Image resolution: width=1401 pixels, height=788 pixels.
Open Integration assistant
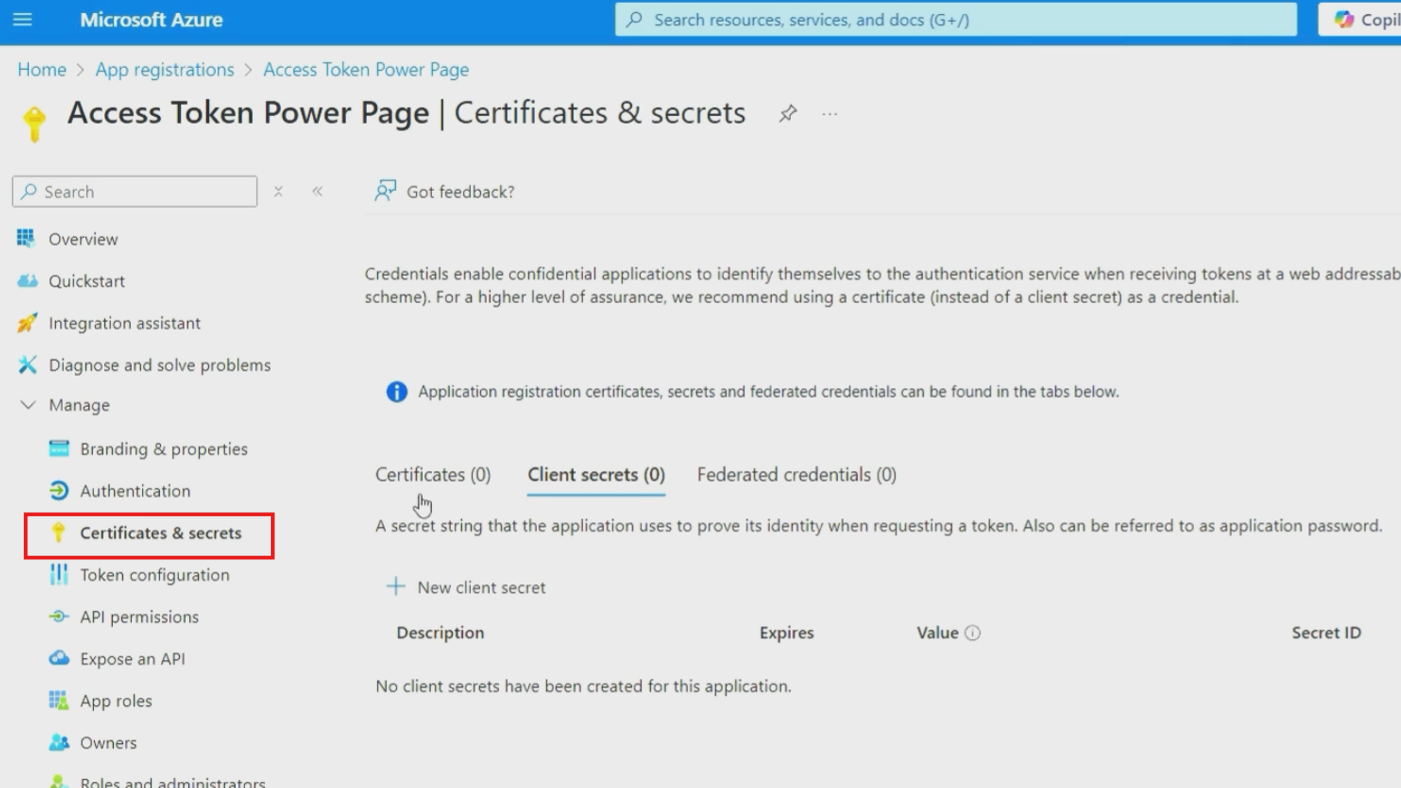pos(125,323)
